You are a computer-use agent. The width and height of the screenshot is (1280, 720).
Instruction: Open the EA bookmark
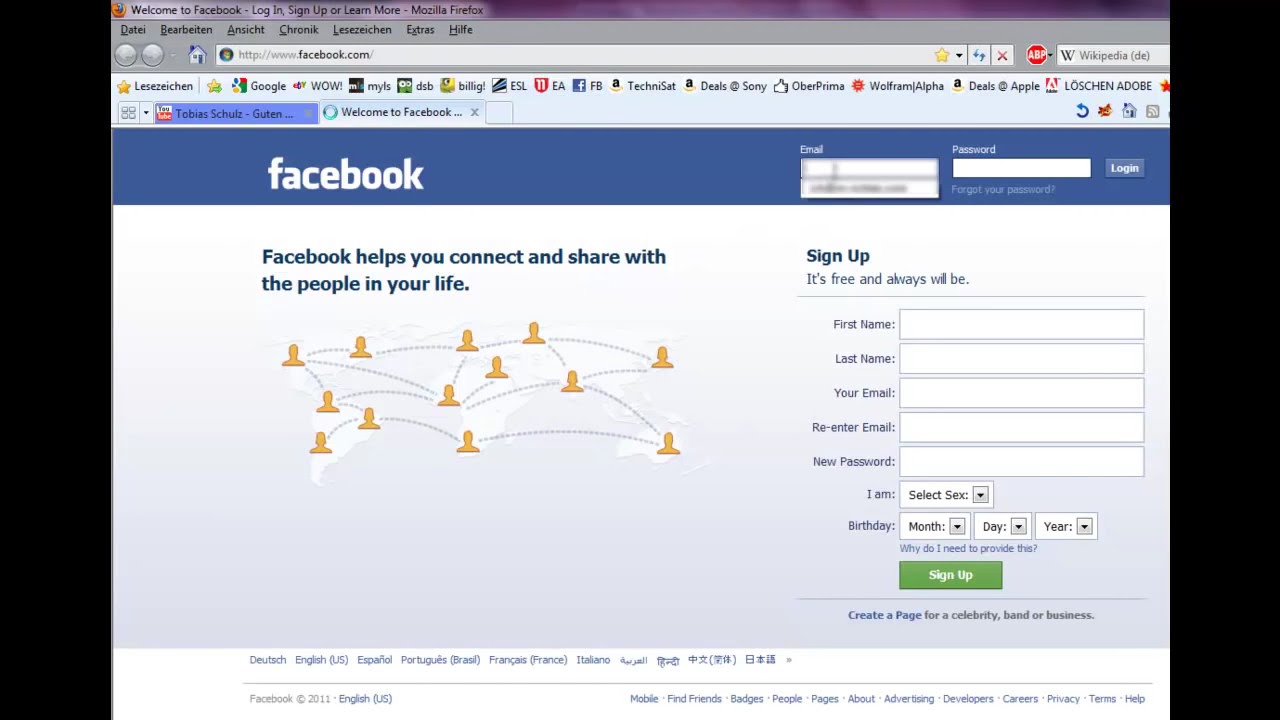550,86
